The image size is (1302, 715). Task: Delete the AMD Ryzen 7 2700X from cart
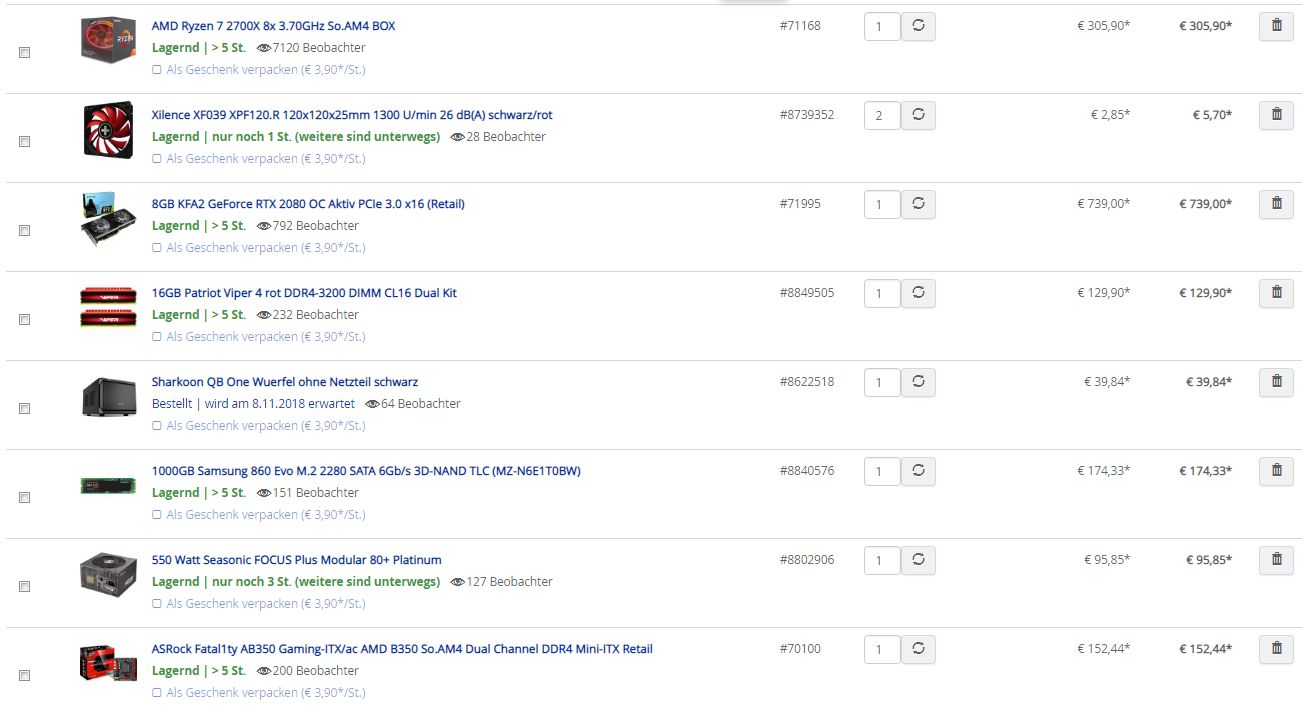tap(1275, 26)
